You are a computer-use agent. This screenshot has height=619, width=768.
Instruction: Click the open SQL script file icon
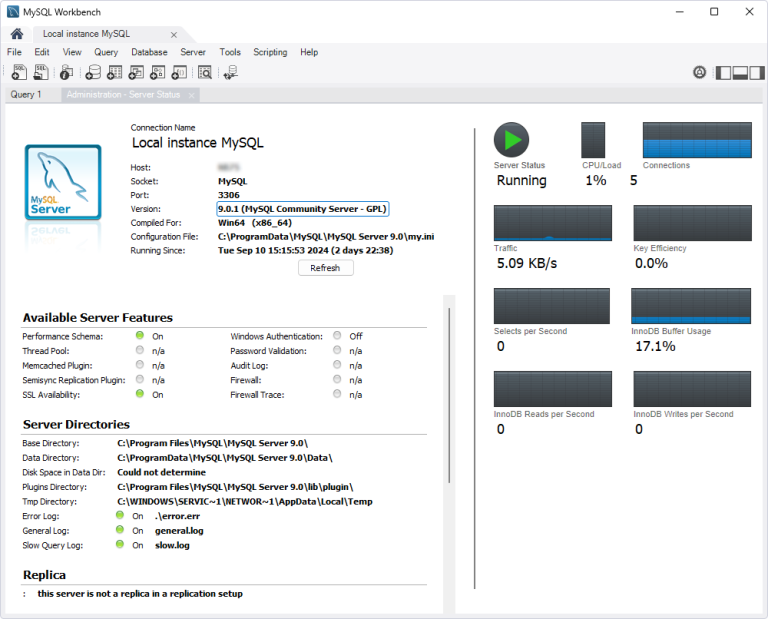click(41, 72)
